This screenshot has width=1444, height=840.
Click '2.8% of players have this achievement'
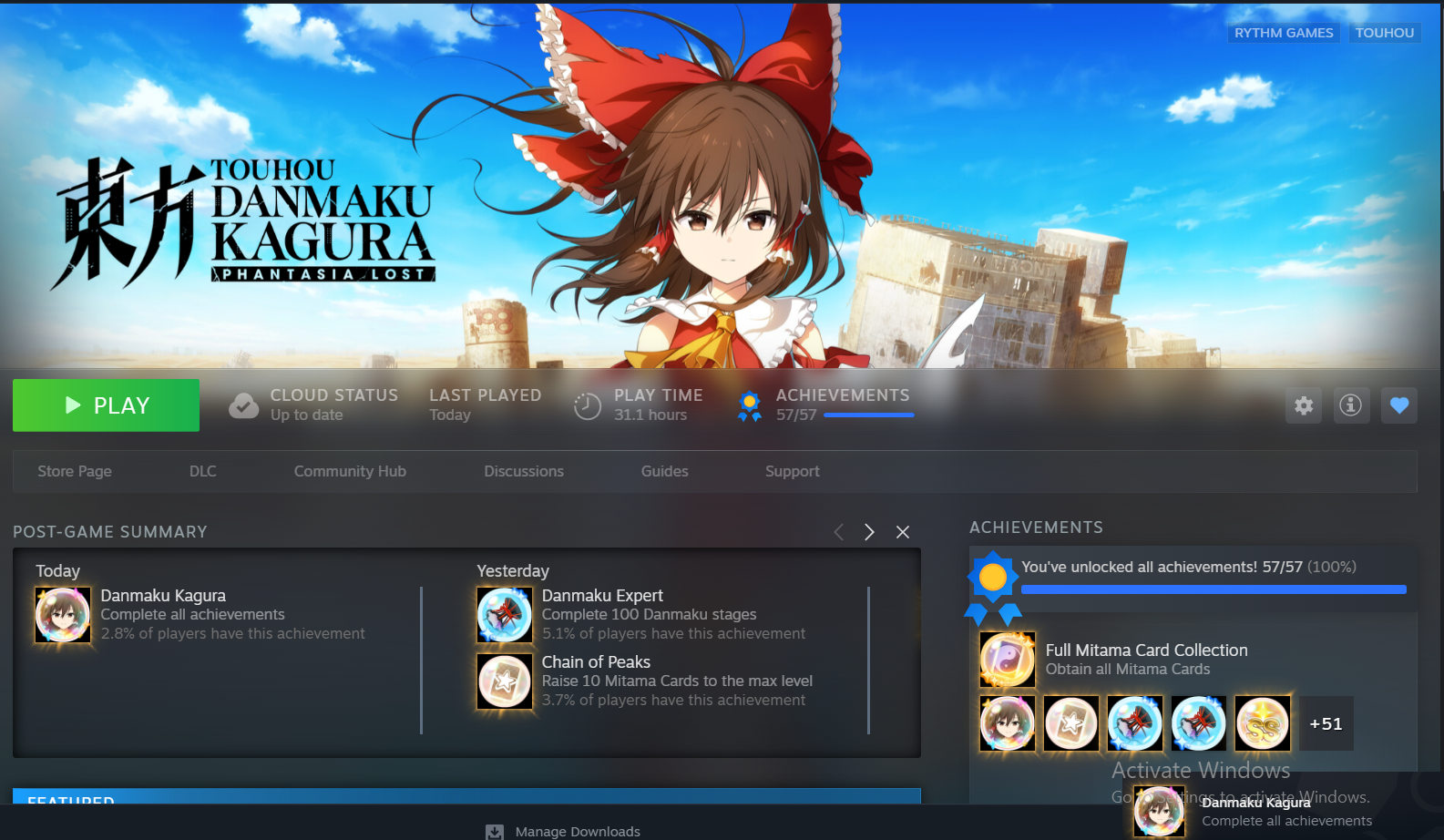[232, 634]
